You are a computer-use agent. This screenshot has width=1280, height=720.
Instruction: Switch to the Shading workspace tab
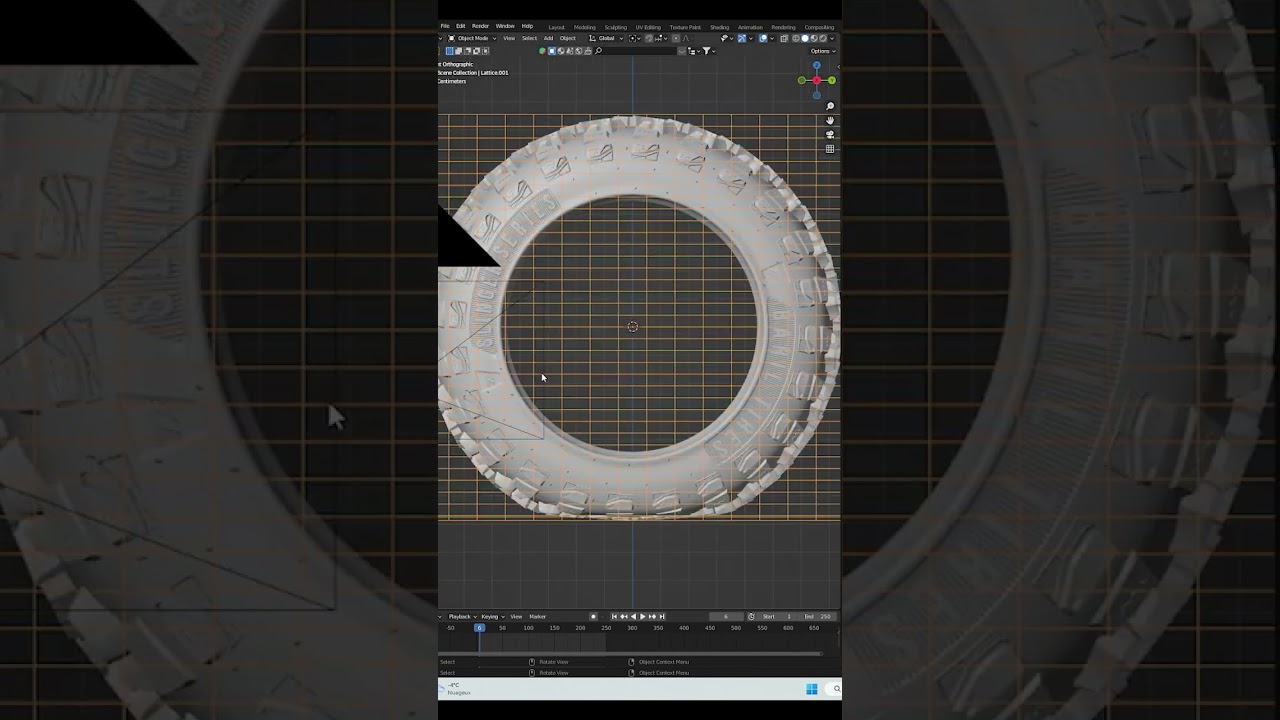(x=720, y=27)
